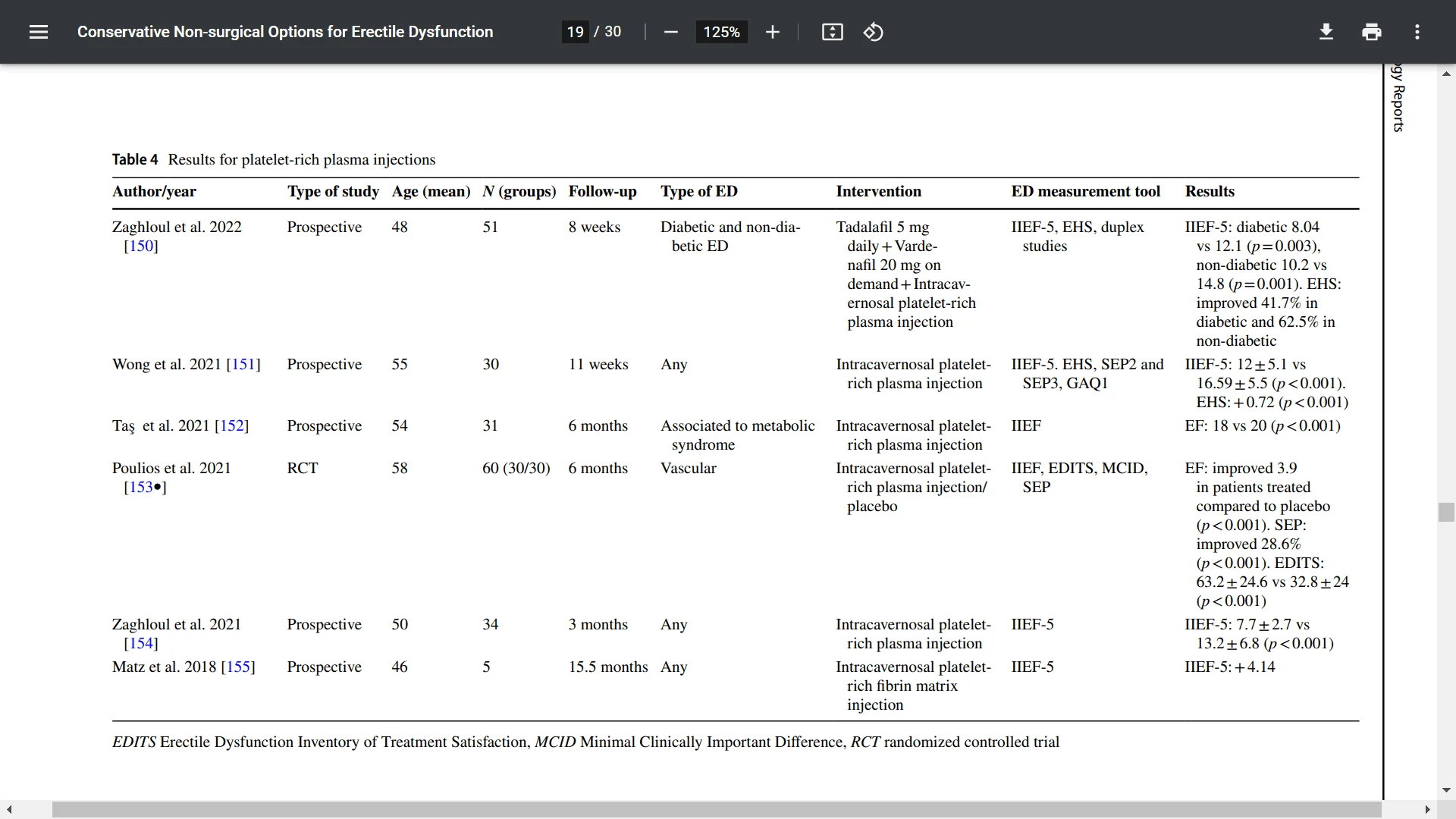Click the total page count '30'
This screenshot has height=819, width=1456.
613,32
